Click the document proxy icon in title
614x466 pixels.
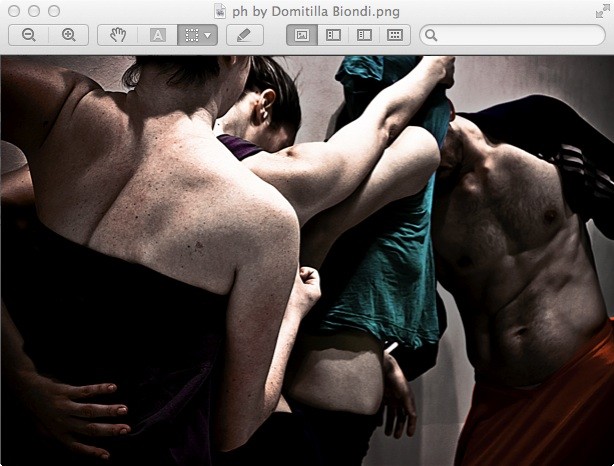coord(220,11)
